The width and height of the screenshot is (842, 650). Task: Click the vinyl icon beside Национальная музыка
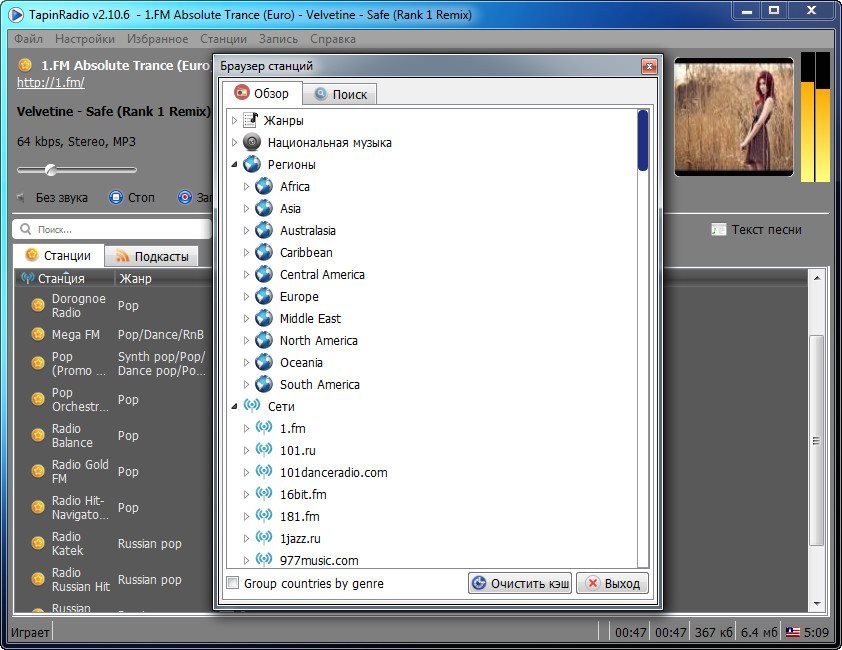click(252, 142)
